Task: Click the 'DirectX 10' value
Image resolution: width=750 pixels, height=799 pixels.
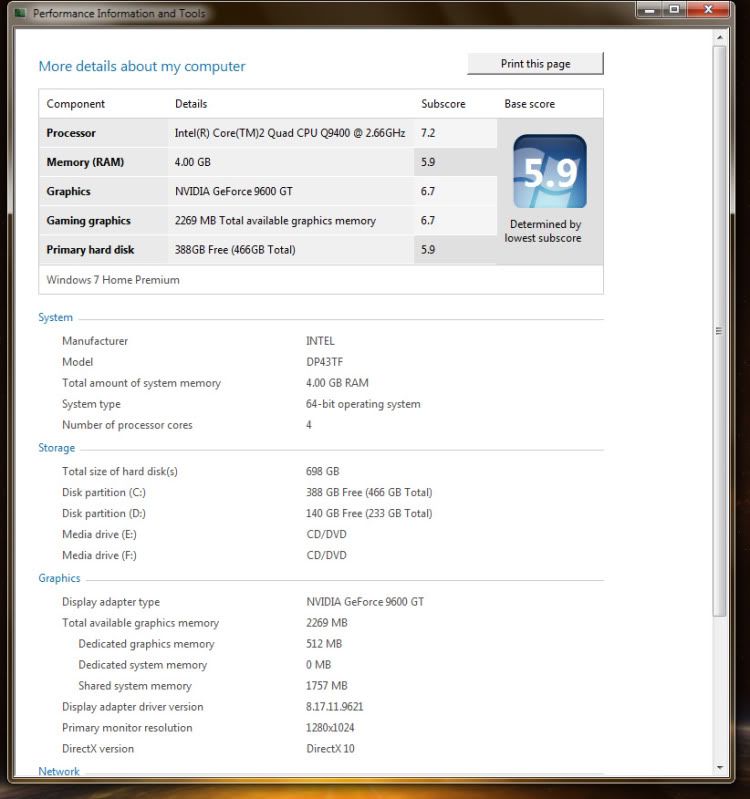Action: click(330, 749)
